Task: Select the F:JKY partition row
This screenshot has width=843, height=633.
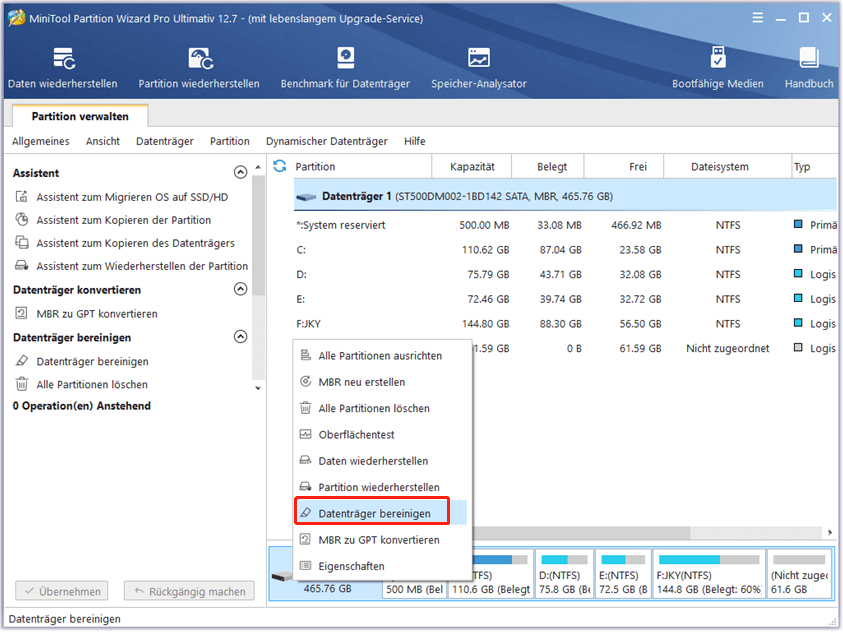Action: coord(566,324)
